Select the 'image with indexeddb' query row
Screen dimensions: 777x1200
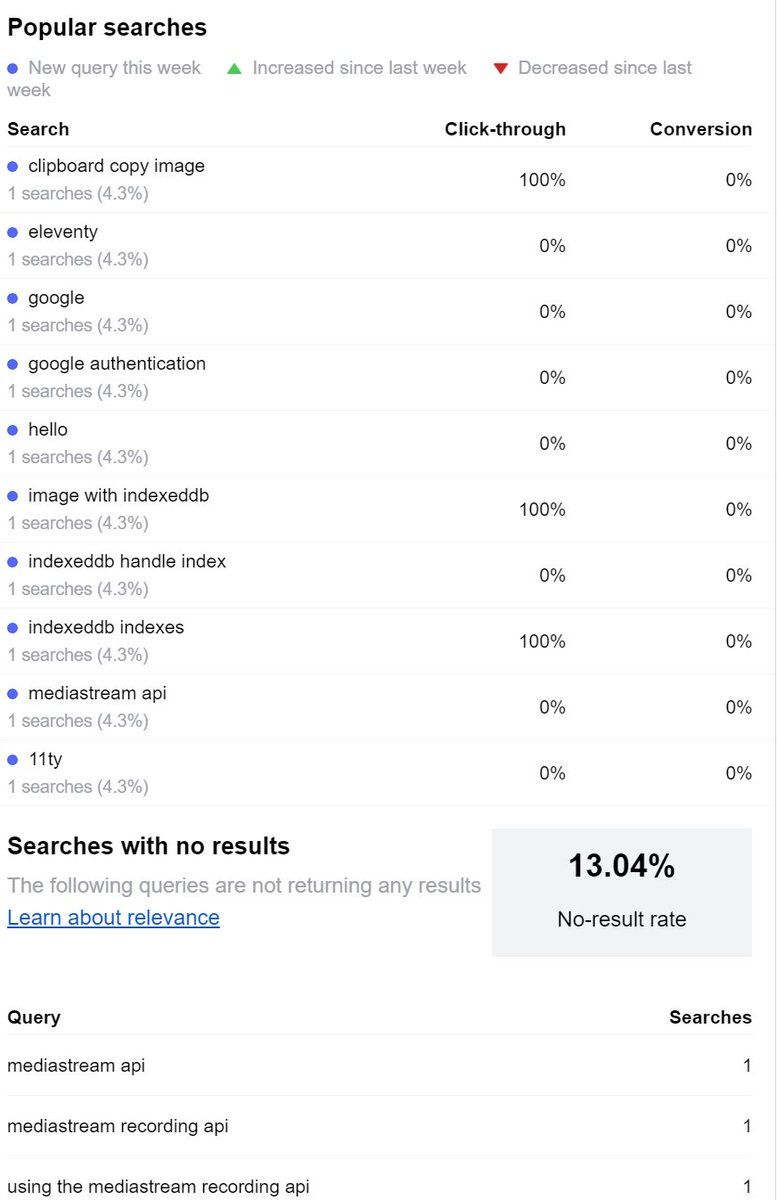tap(118, 496)
